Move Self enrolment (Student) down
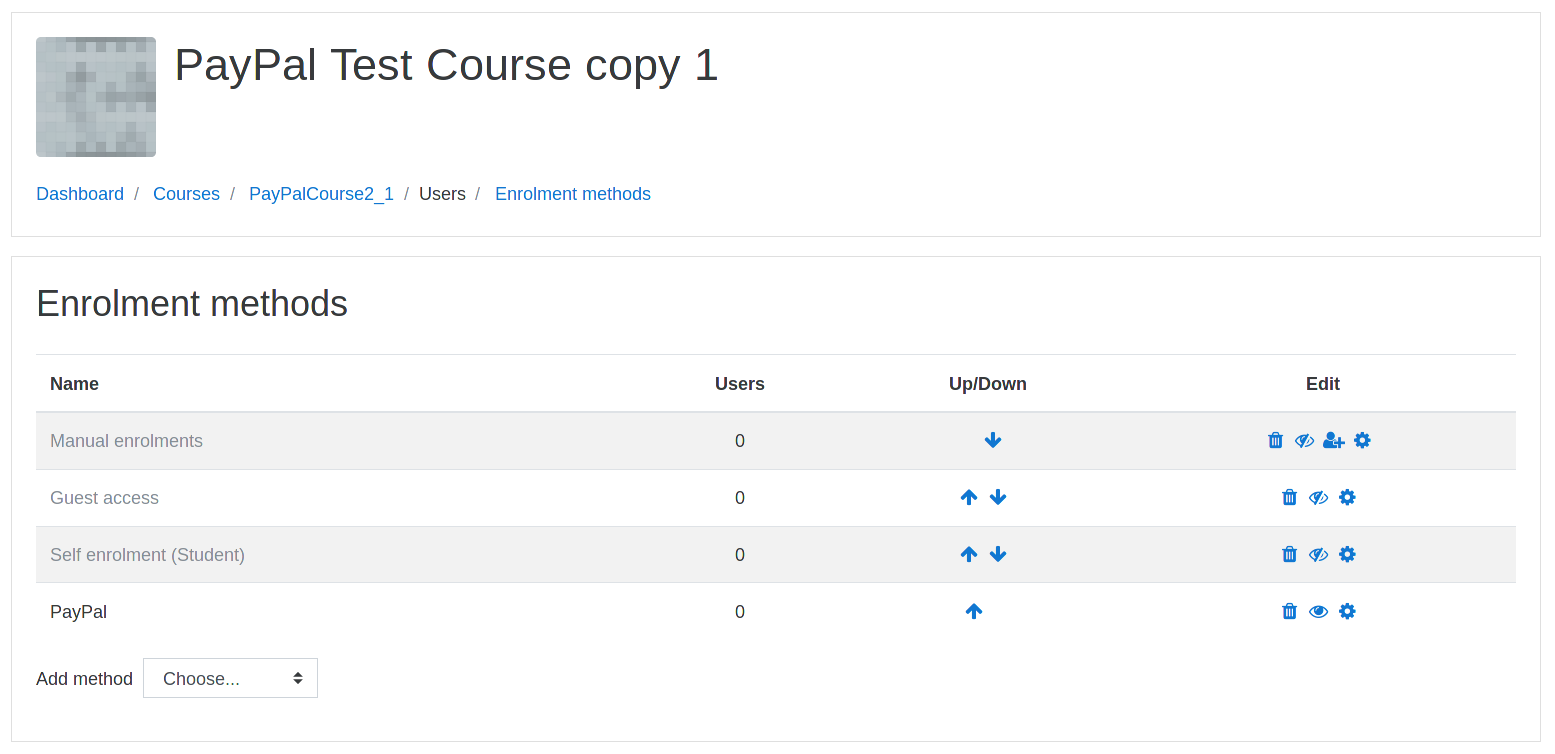This screenshot has width=1555, height=754. pyautogui.click(x=998, y=554)
